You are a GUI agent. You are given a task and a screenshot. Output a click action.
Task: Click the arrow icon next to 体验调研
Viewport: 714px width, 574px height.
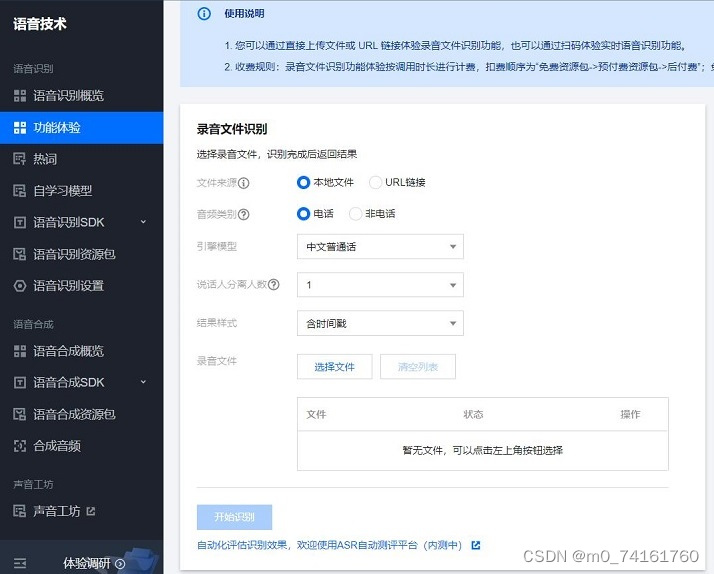click(120, 564)
